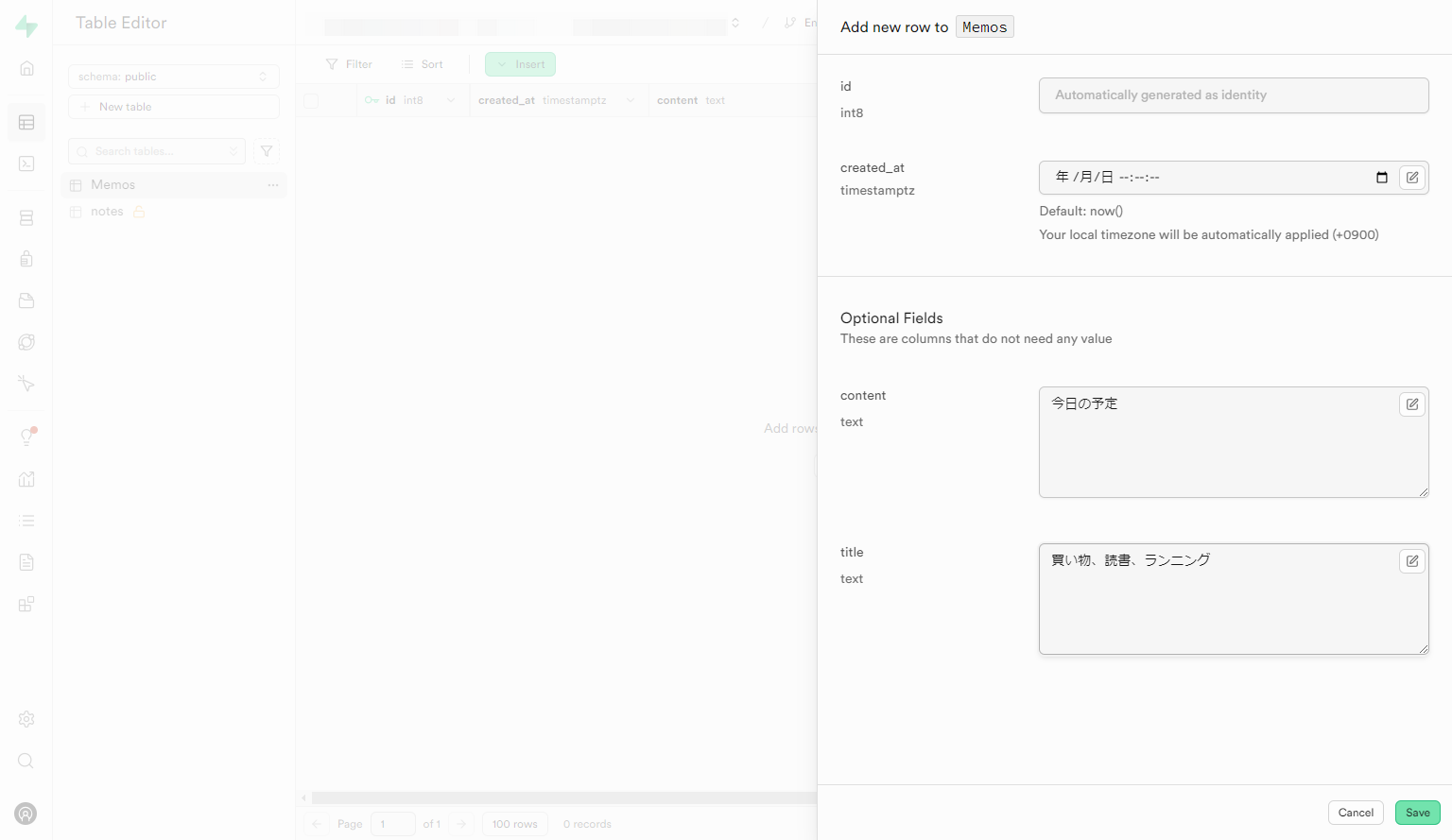Open the schema public dropdown
This screenshot has width=1452, height=840.
tap(173, 77)
